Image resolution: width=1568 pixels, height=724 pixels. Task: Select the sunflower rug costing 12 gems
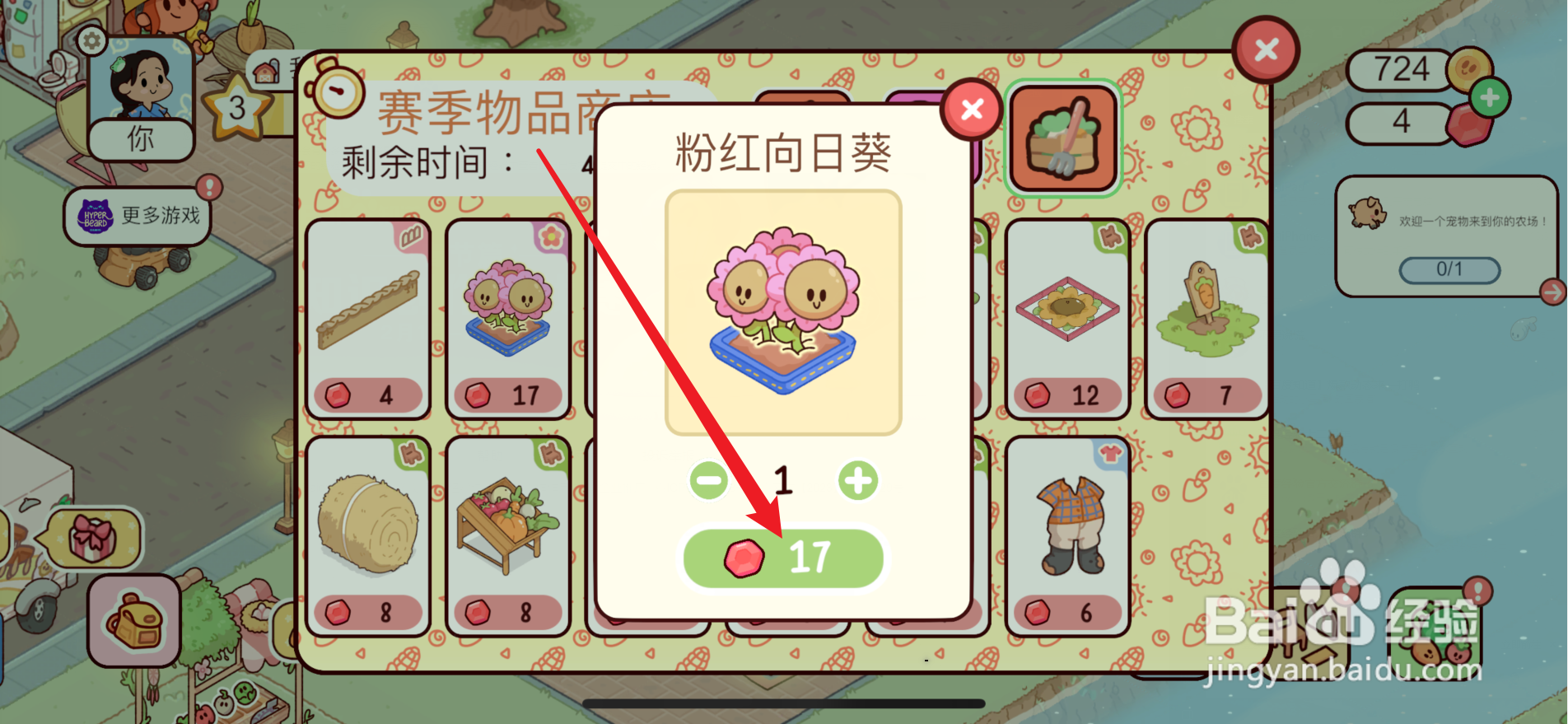[1067, 320]
